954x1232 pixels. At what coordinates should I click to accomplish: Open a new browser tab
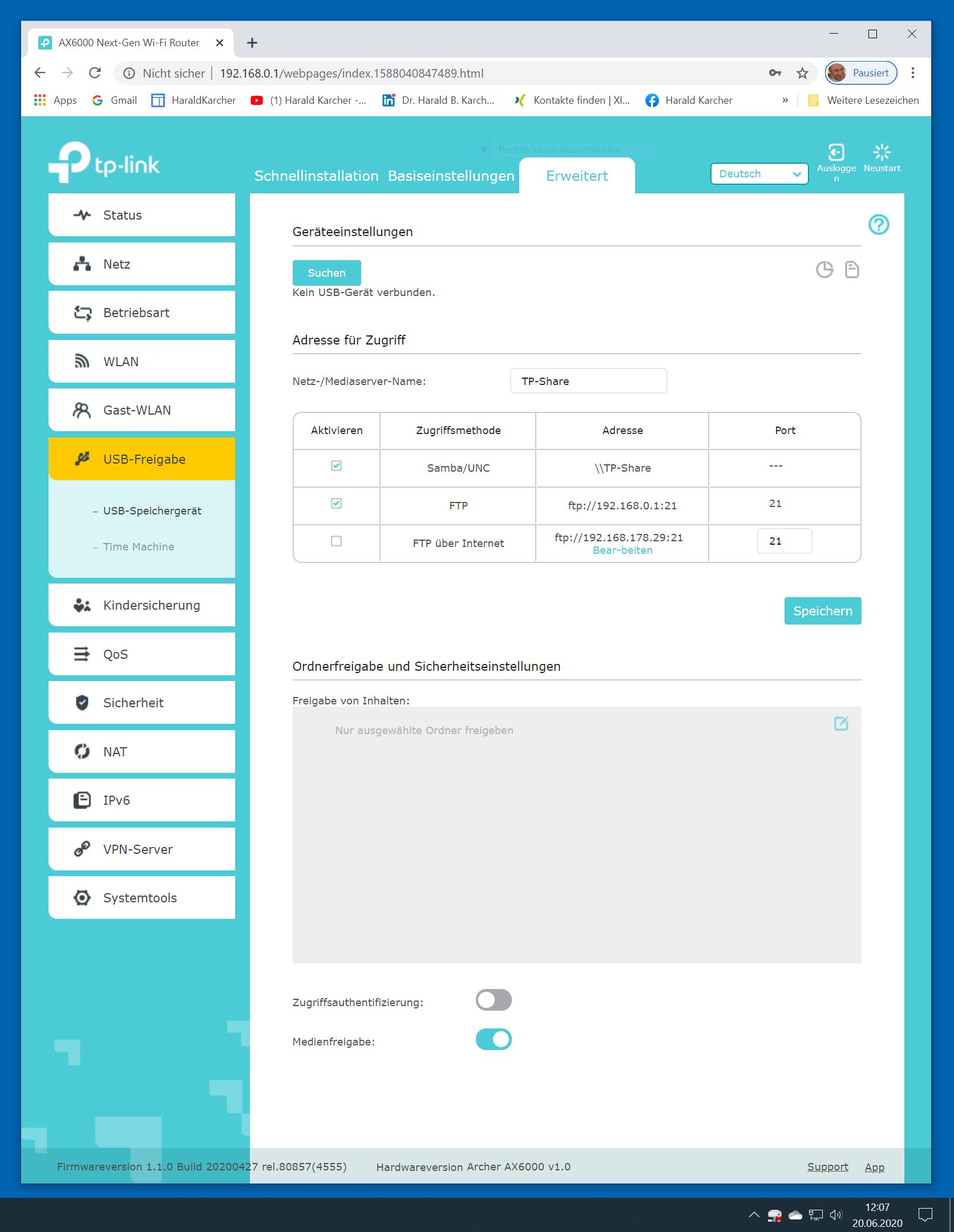(x=252, y=43)
